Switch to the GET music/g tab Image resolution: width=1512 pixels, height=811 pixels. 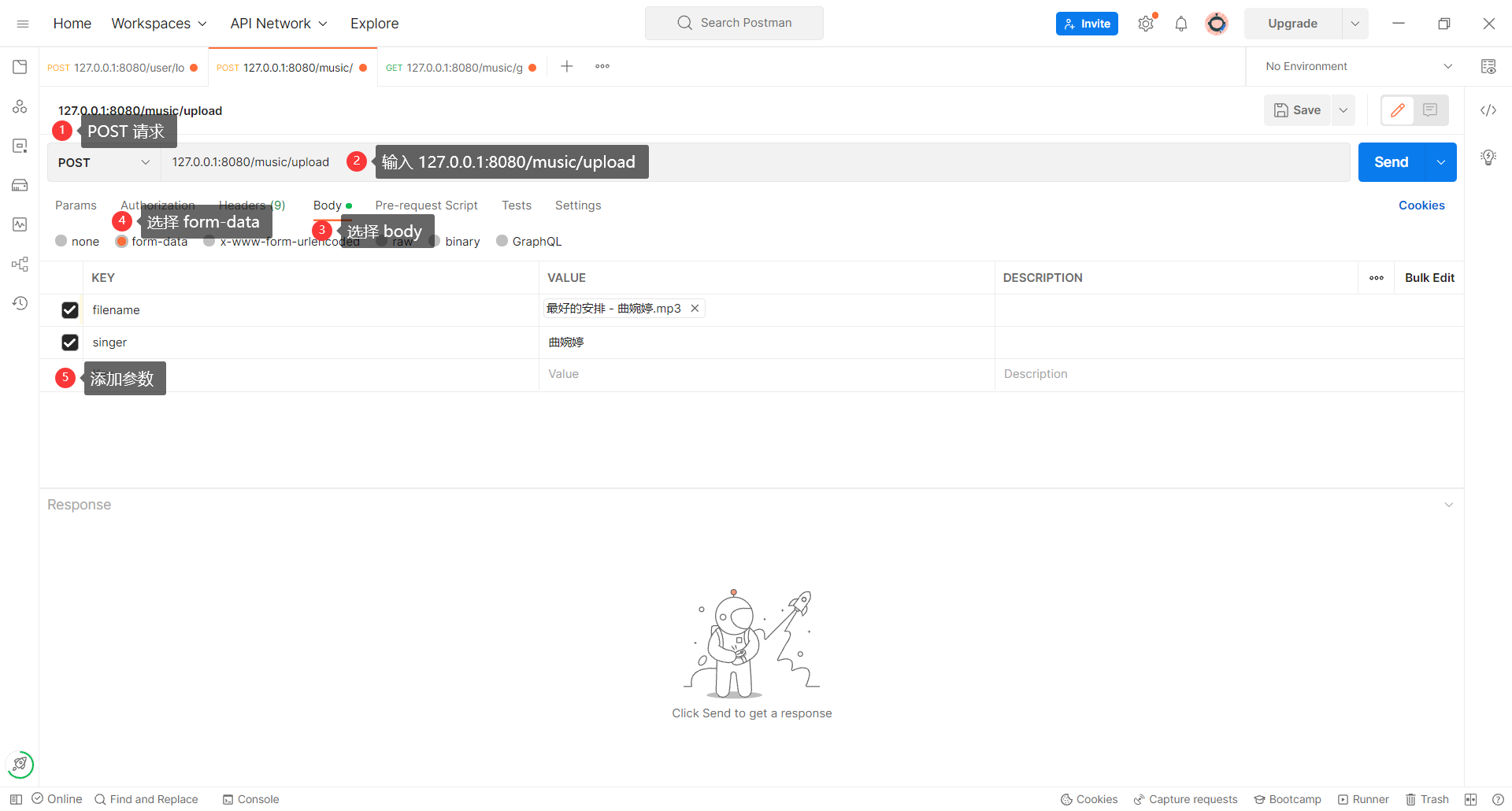(461, 67)
